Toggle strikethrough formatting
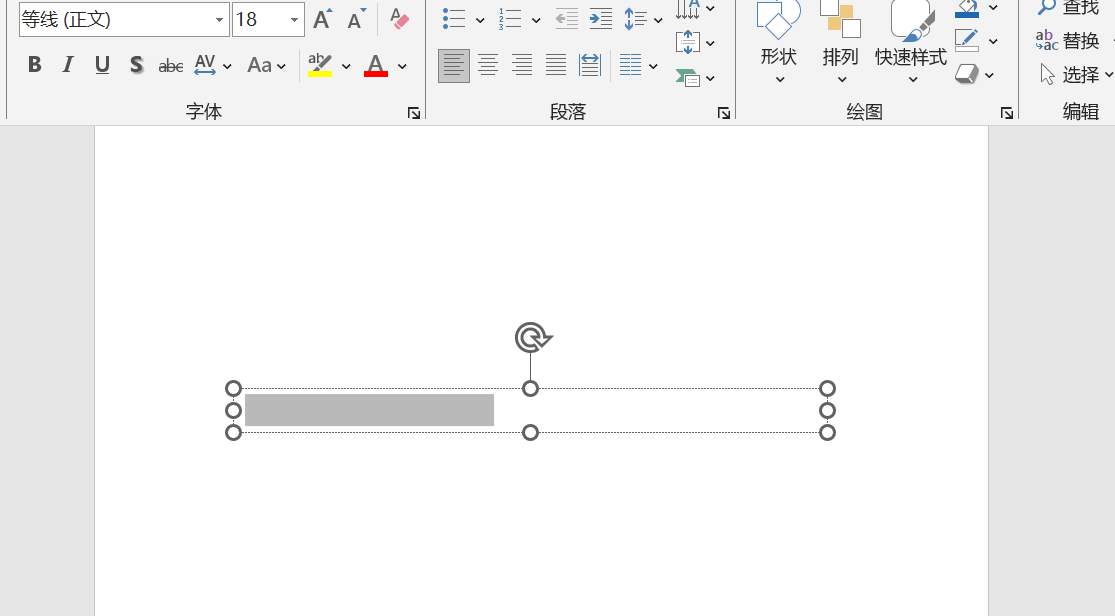 (x=171, y=66)
